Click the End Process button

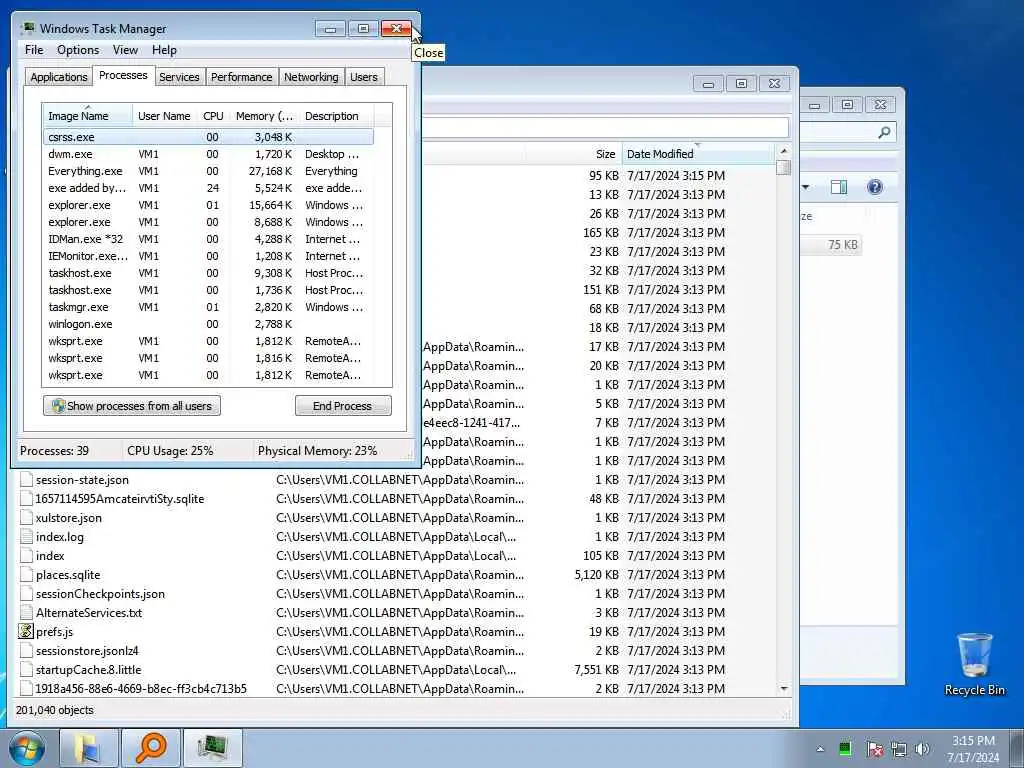click(x=343, y=406)
